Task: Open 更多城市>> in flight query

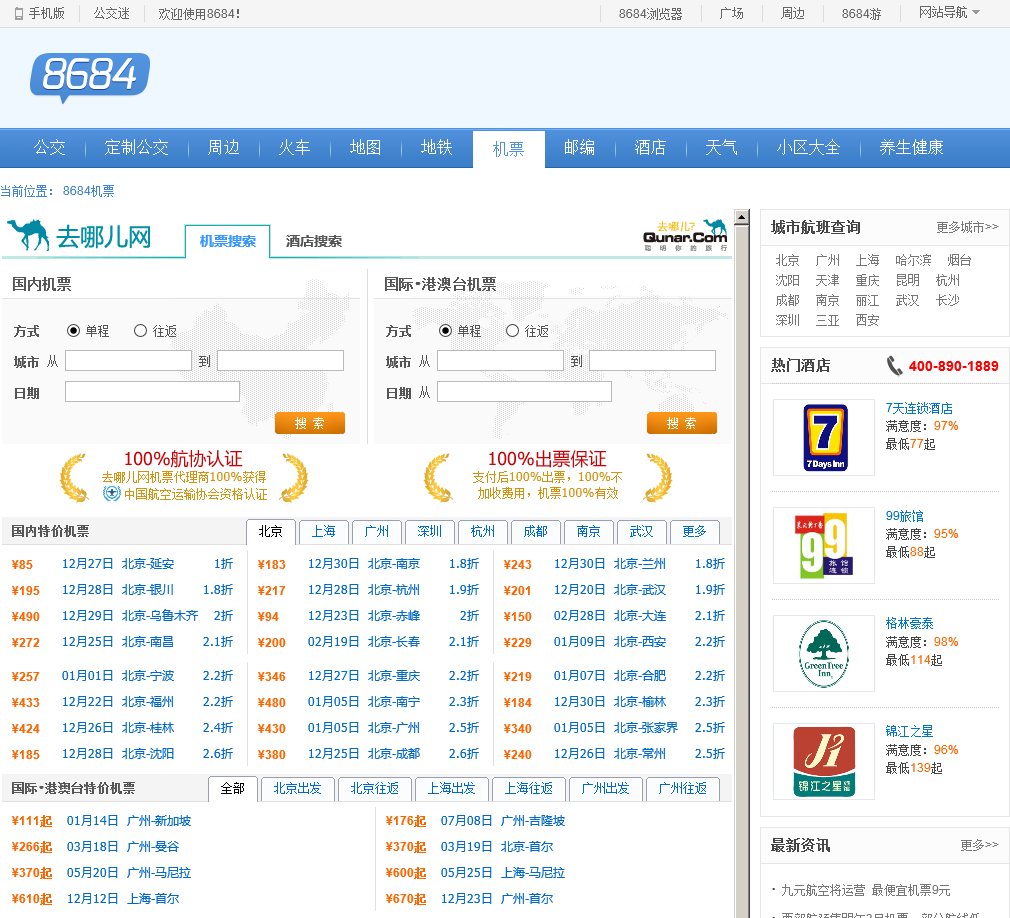Action: pos(967,227)
